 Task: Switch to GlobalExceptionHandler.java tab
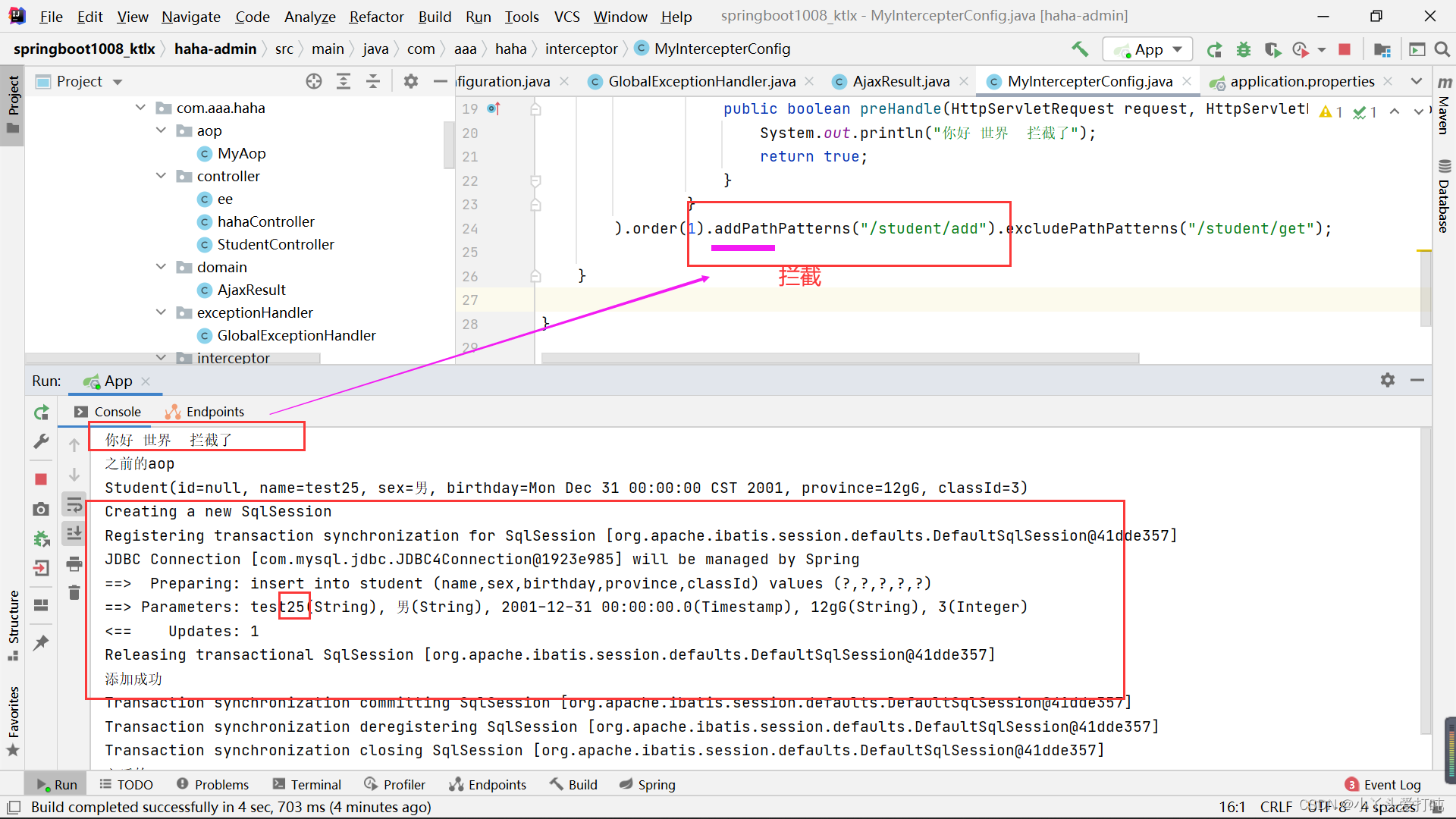click(702, 81)
